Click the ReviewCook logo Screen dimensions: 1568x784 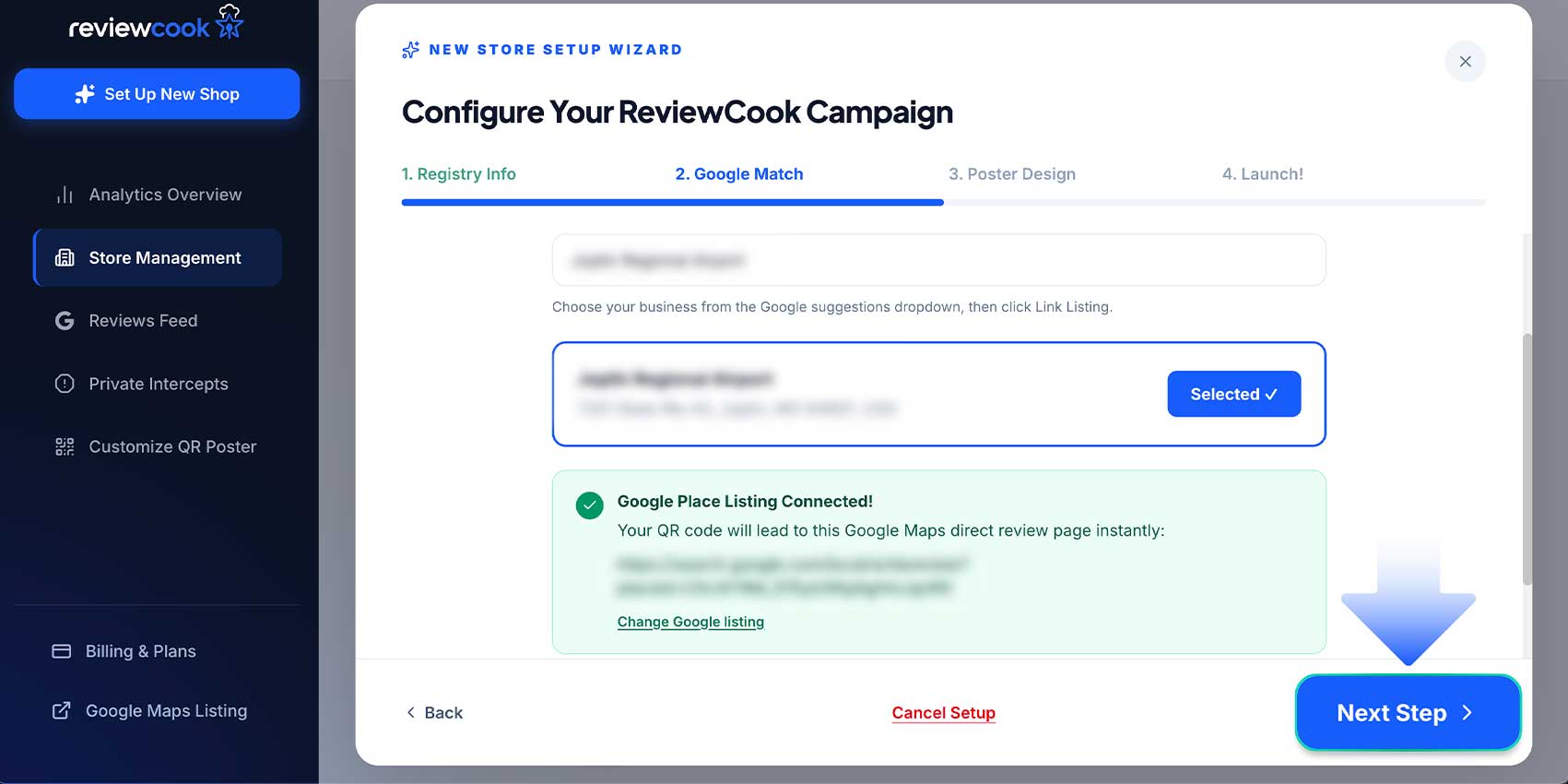pos(156,23)
